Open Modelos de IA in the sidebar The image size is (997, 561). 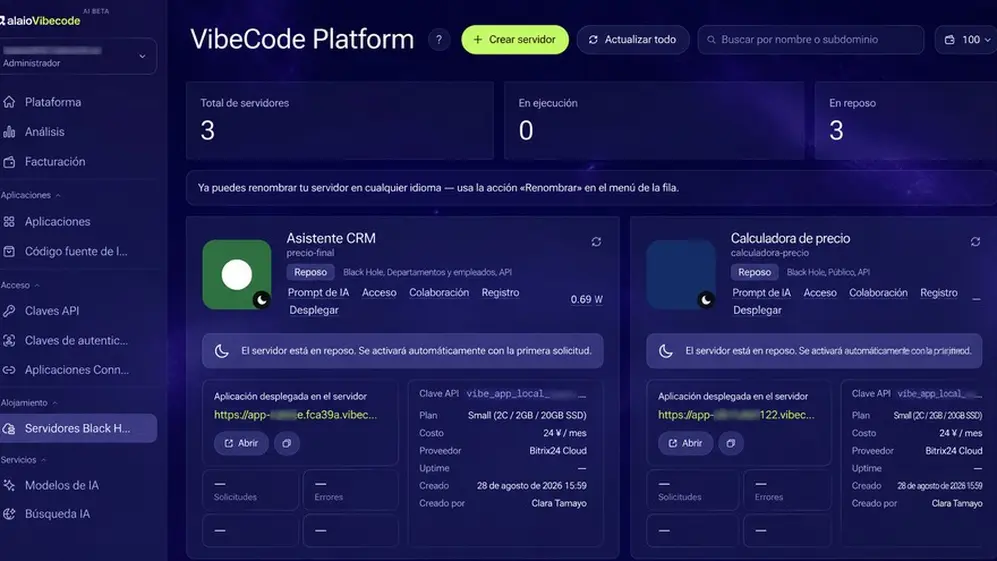62,485
